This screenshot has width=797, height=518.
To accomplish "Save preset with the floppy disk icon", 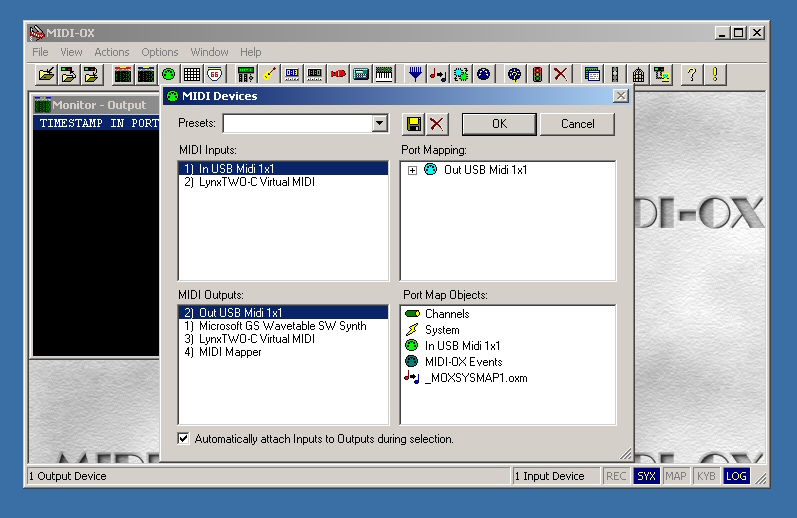I will click(x=414, y=124).
